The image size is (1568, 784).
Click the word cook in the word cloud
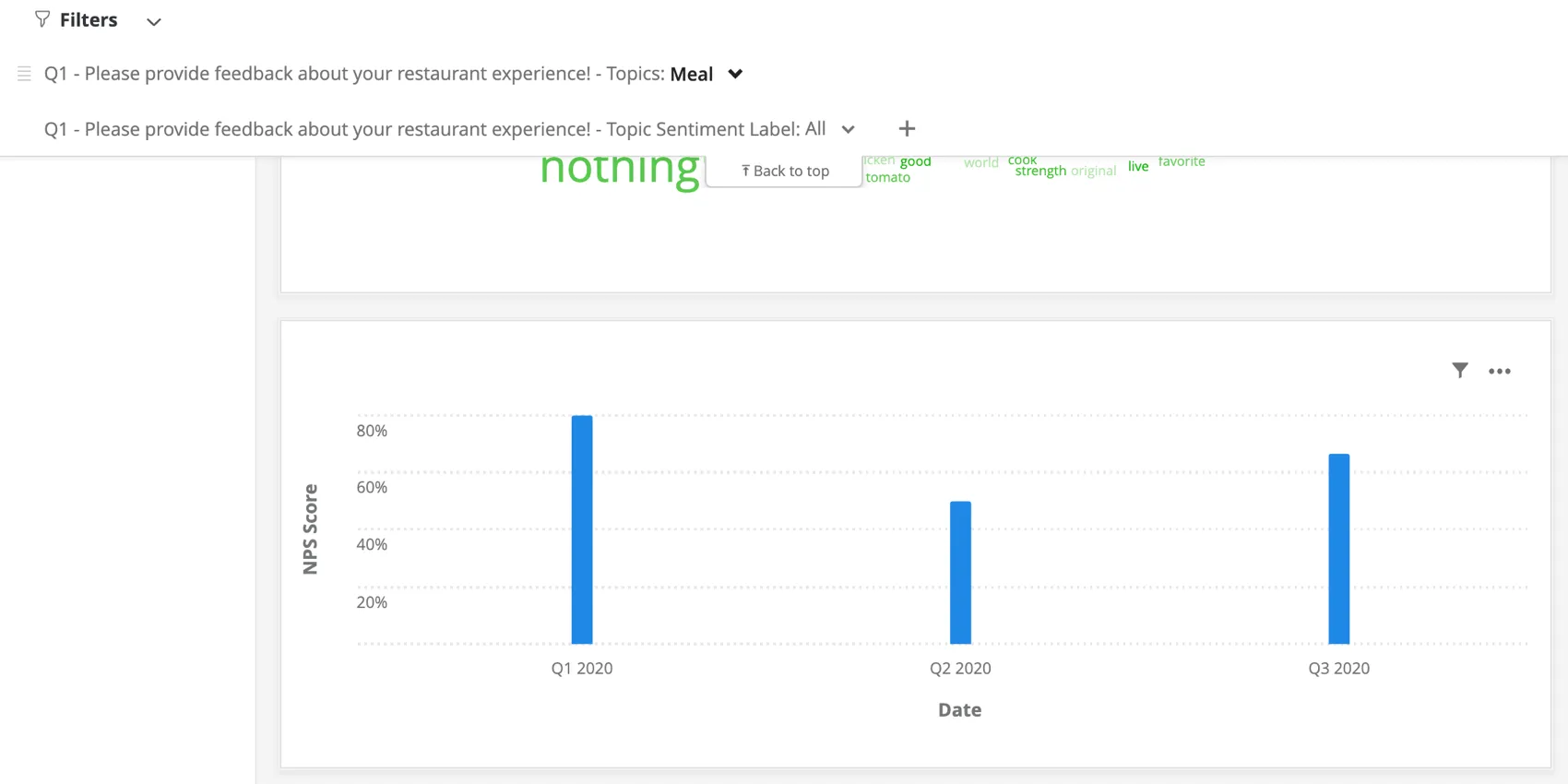pos(1022,159)
